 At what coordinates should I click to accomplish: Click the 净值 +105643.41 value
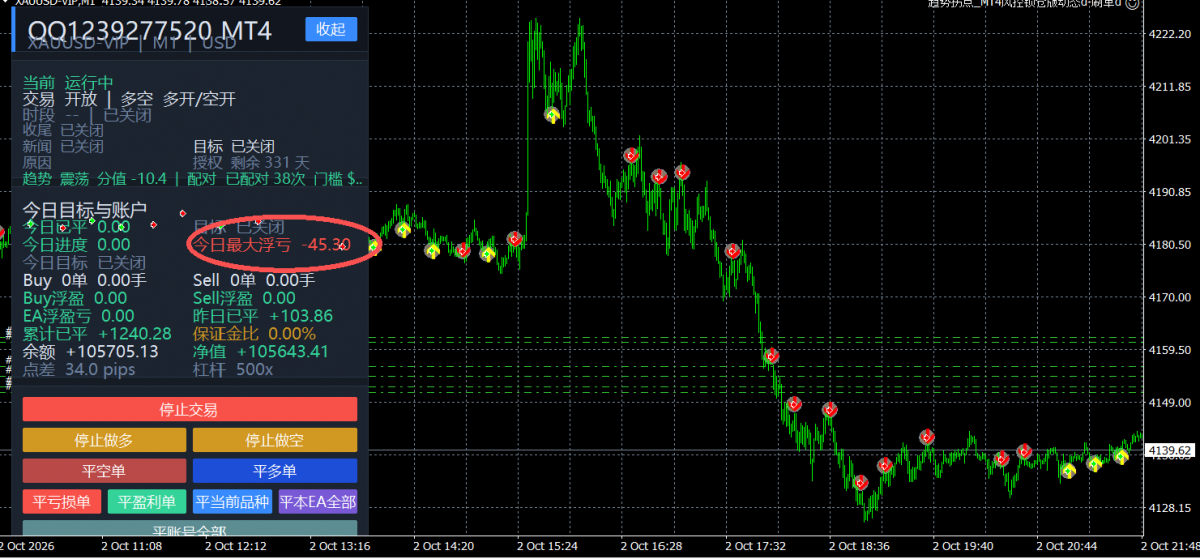260,352
